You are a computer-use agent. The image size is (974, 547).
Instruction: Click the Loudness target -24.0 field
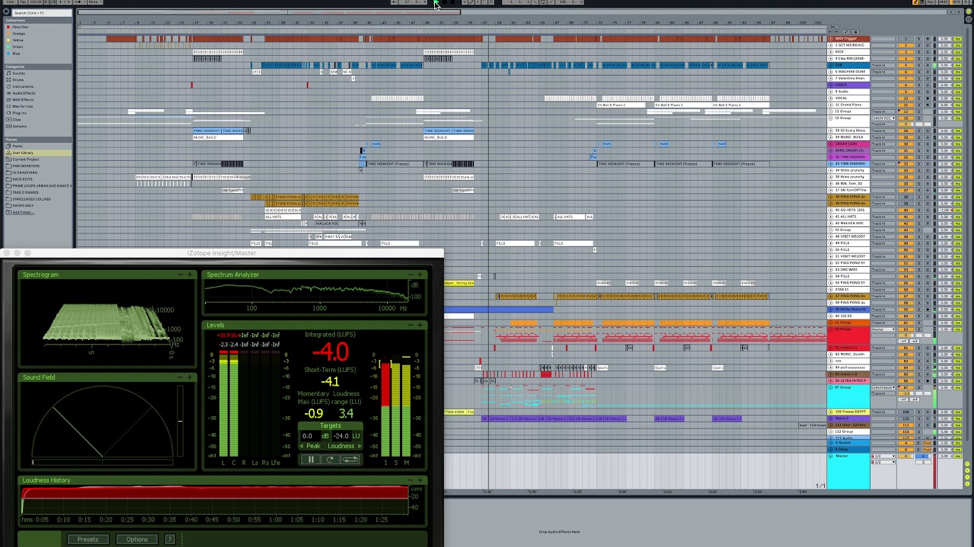click(x=341, y=436)
